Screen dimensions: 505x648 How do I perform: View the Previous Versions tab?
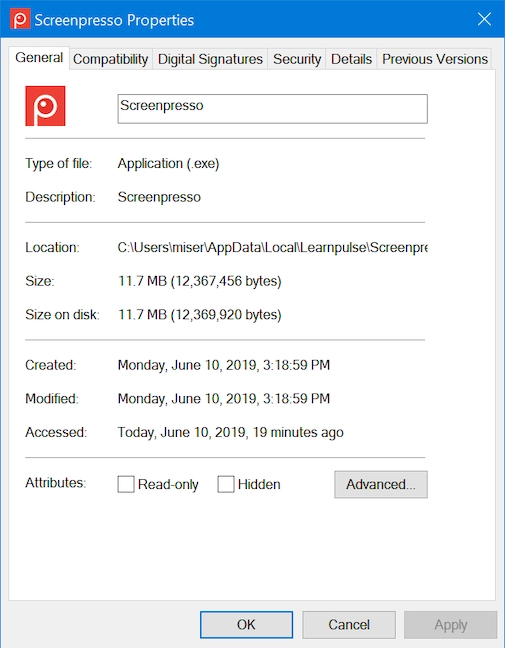tap(435, 59)
